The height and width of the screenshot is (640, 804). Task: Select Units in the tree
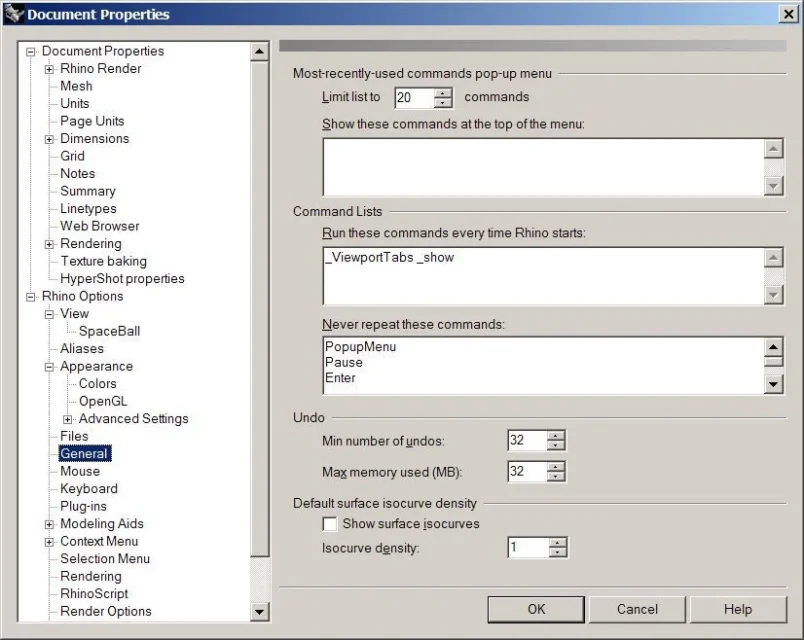pyautogui.click(x=75, y=103)
